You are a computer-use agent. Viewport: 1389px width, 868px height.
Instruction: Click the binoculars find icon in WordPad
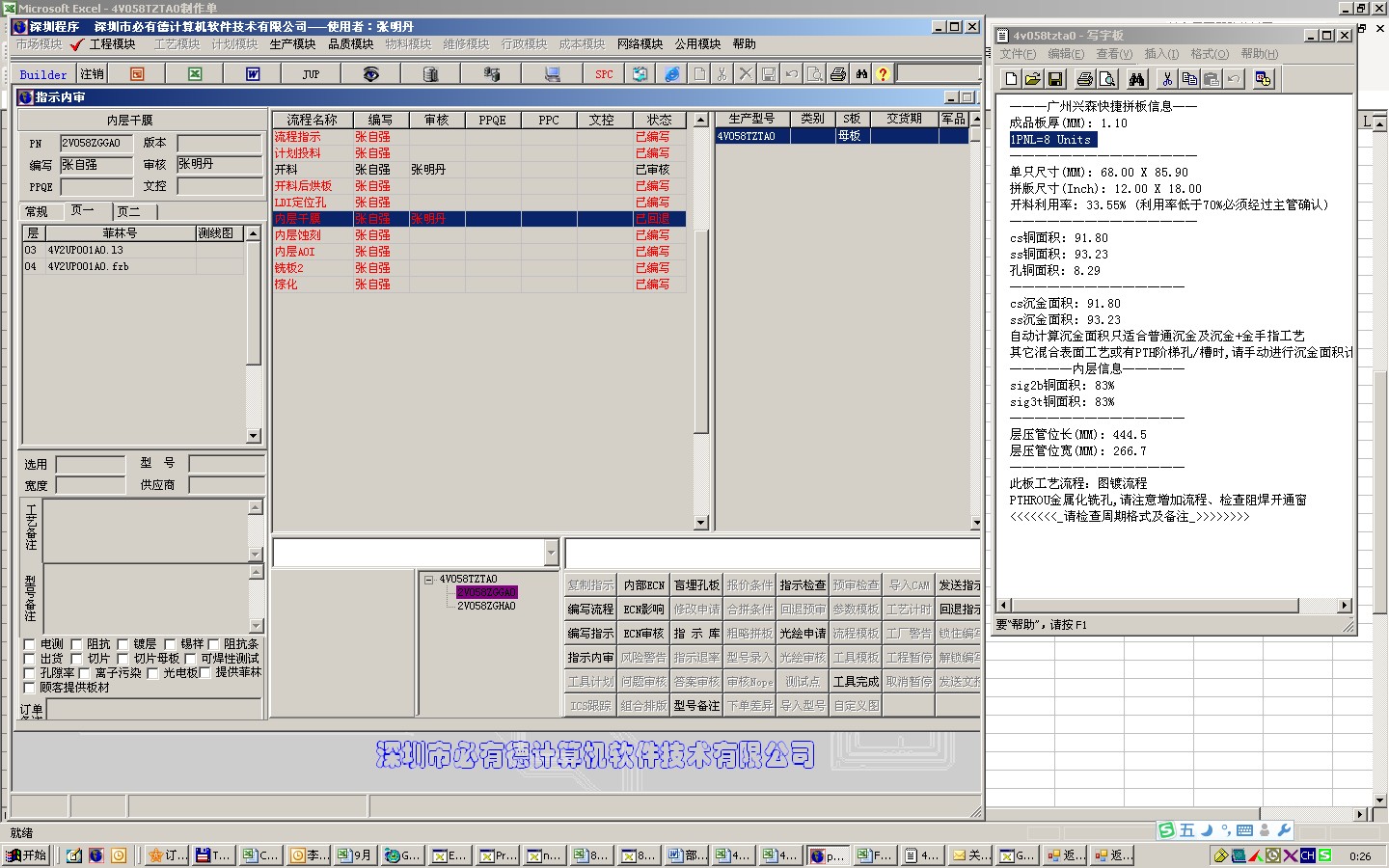point(1136,79)
